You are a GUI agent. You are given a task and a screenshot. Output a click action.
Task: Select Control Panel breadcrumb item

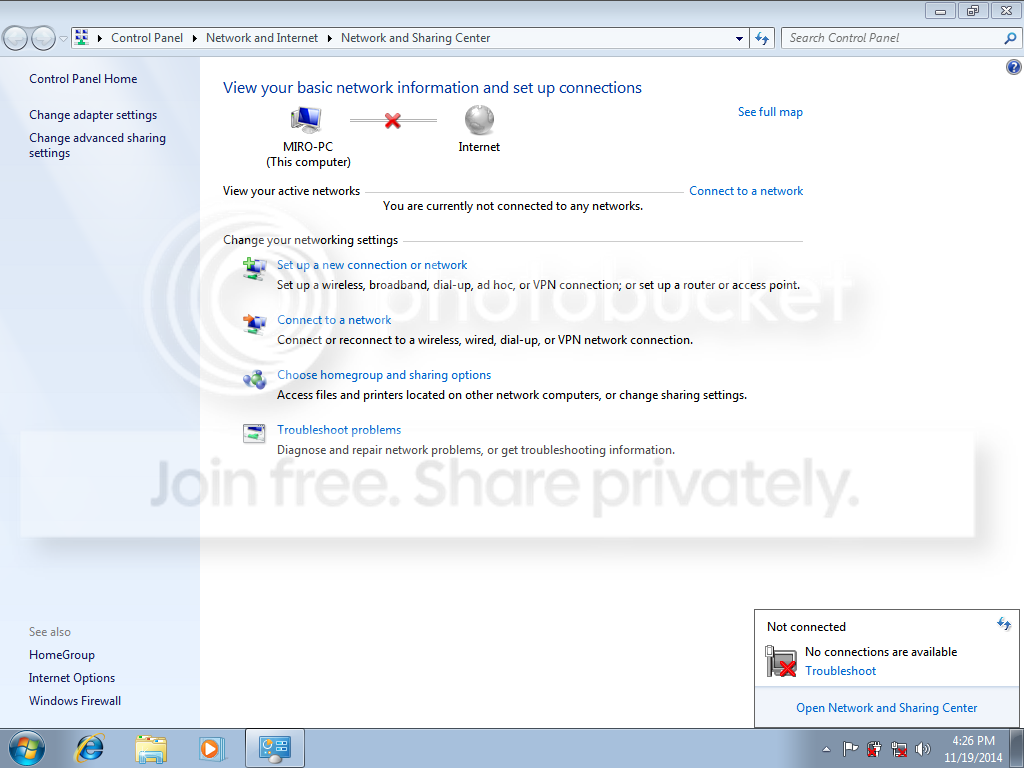coord(147,38)
